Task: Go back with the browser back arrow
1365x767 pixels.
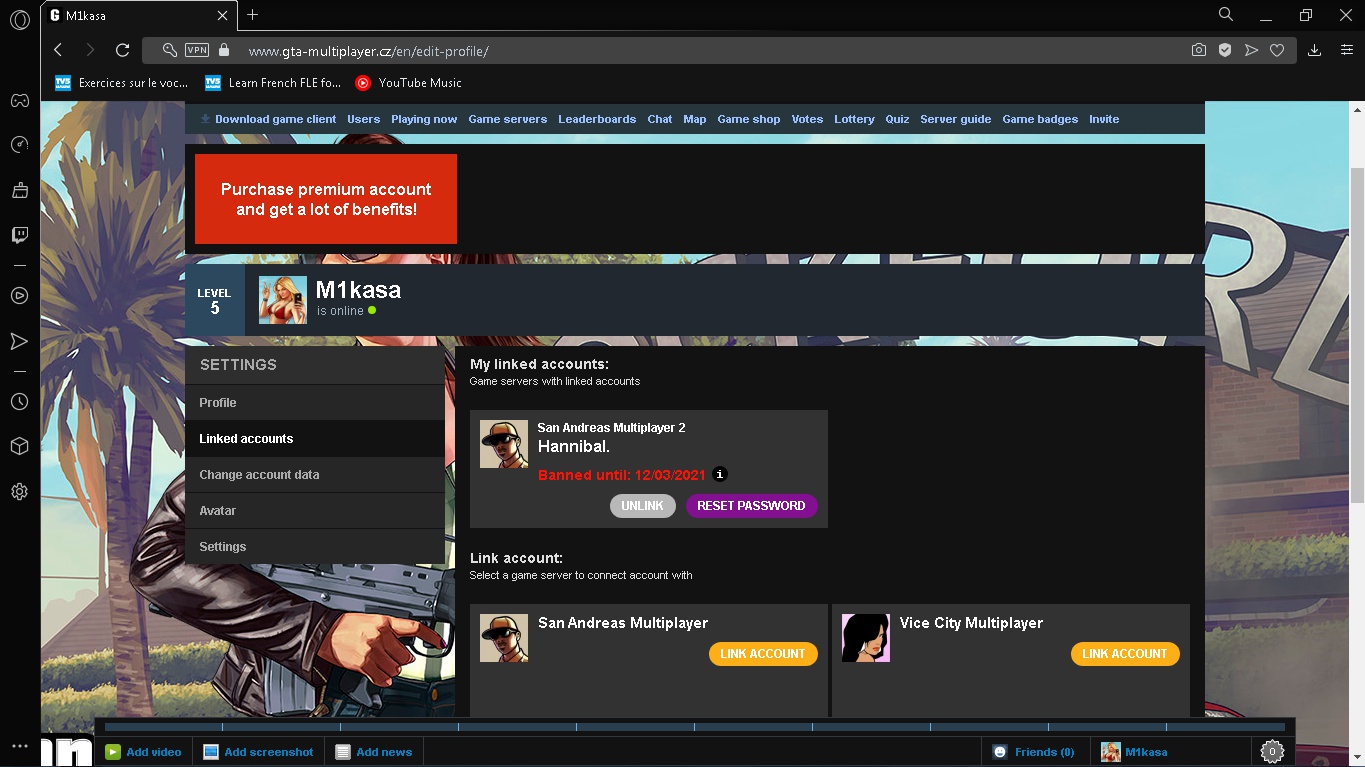Action: 58,50
